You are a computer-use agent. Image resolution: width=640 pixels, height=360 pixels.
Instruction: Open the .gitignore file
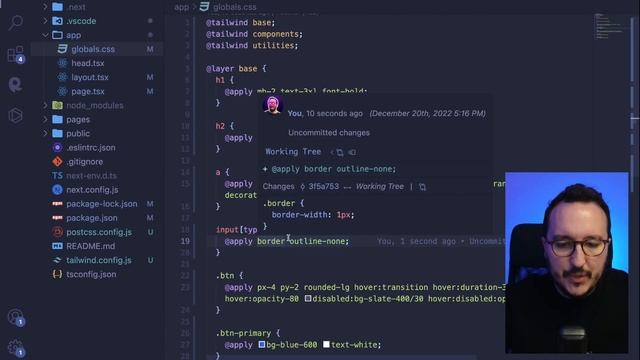point(84,162)
